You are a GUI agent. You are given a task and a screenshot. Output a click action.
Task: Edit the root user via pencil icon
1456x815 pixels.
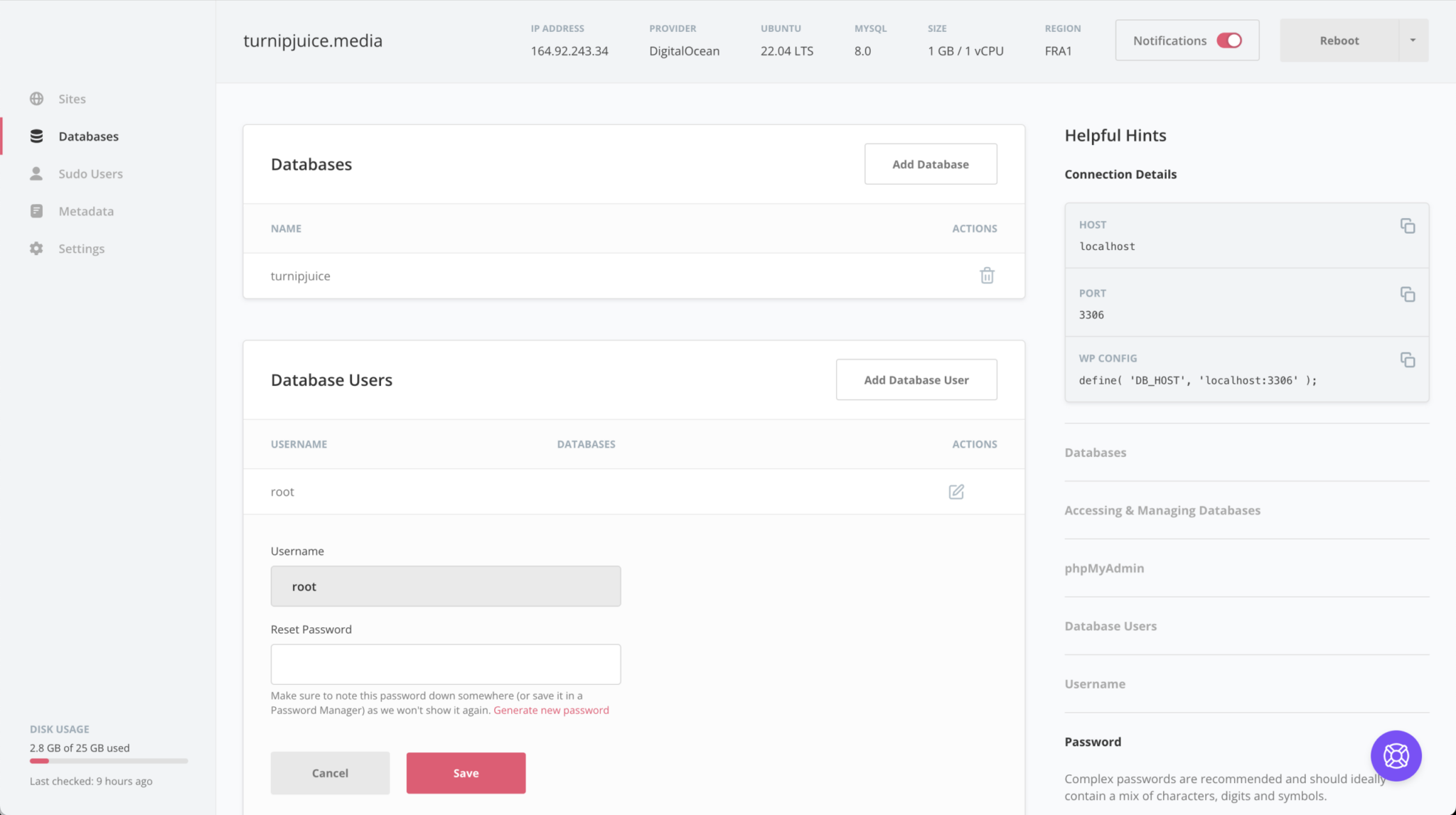pos(955,491)
